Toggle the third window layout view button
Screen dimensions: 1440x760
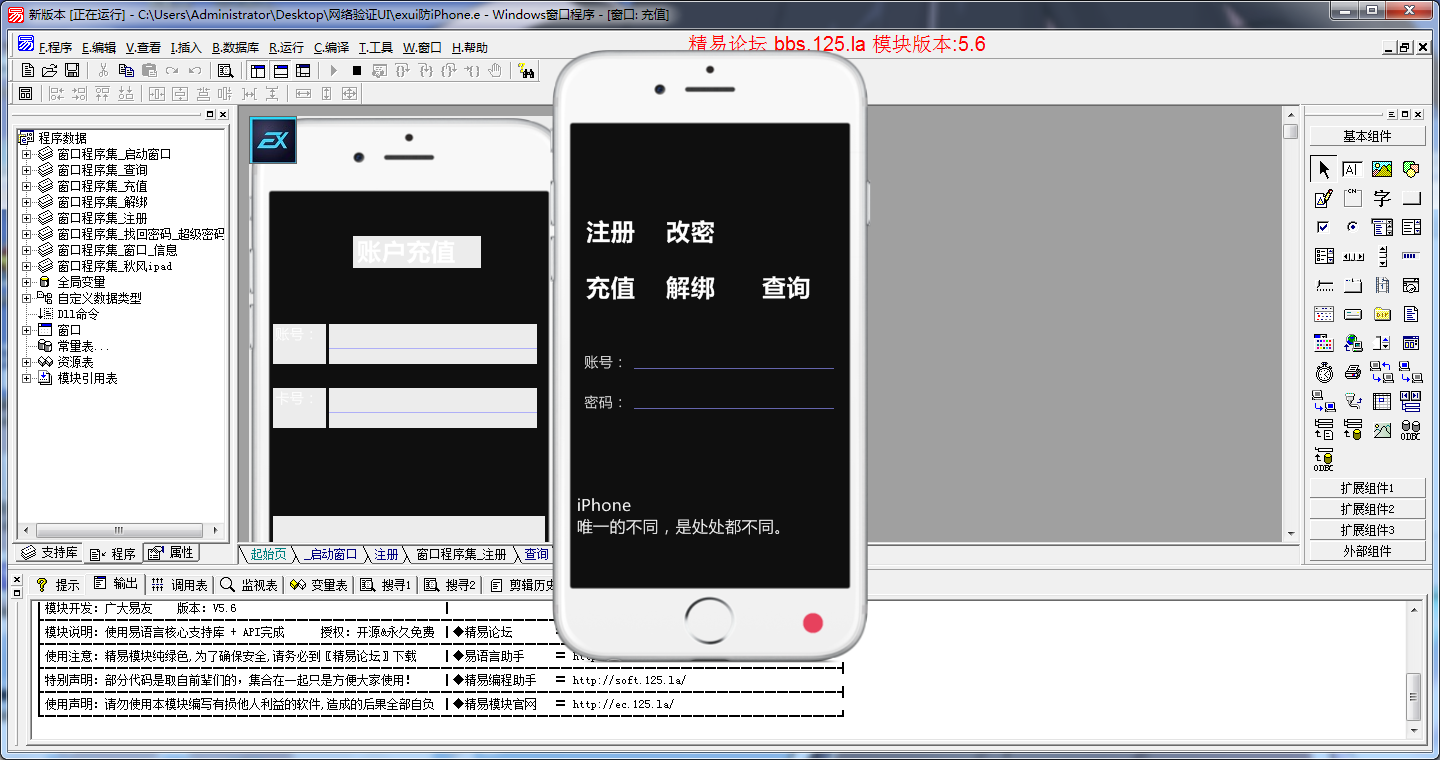[x=302, y=70]
